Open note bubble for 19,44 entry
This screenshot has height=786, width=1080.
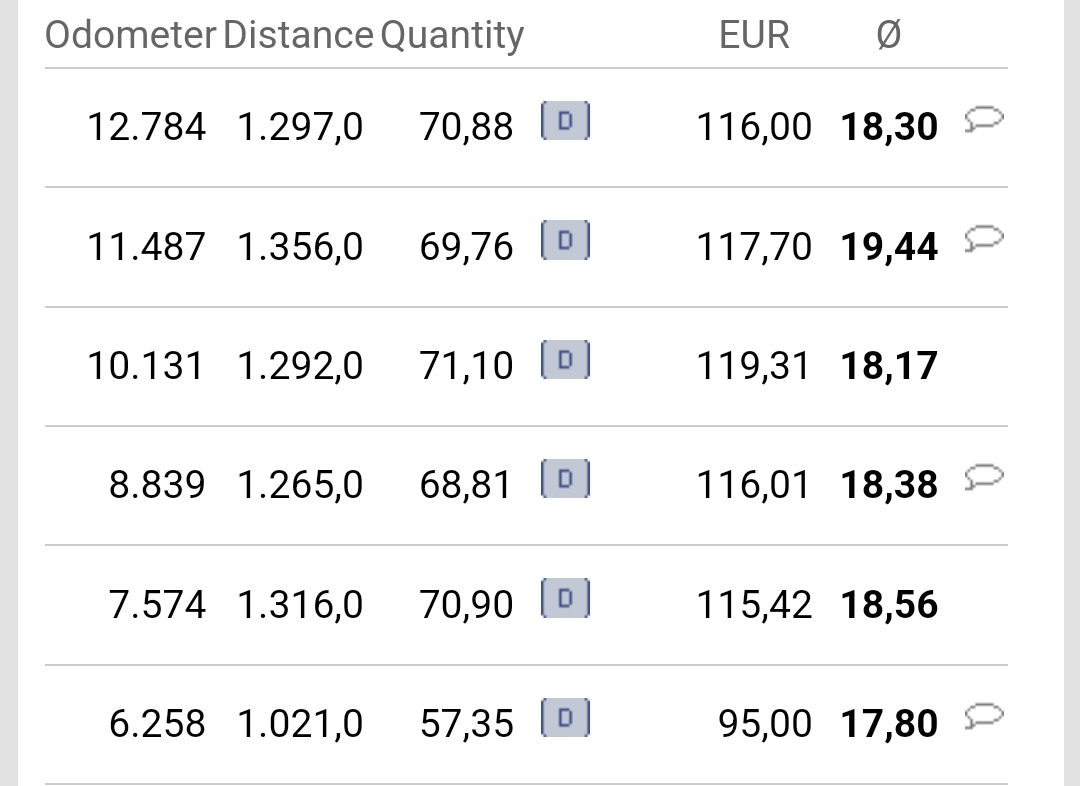pos(984,238)
